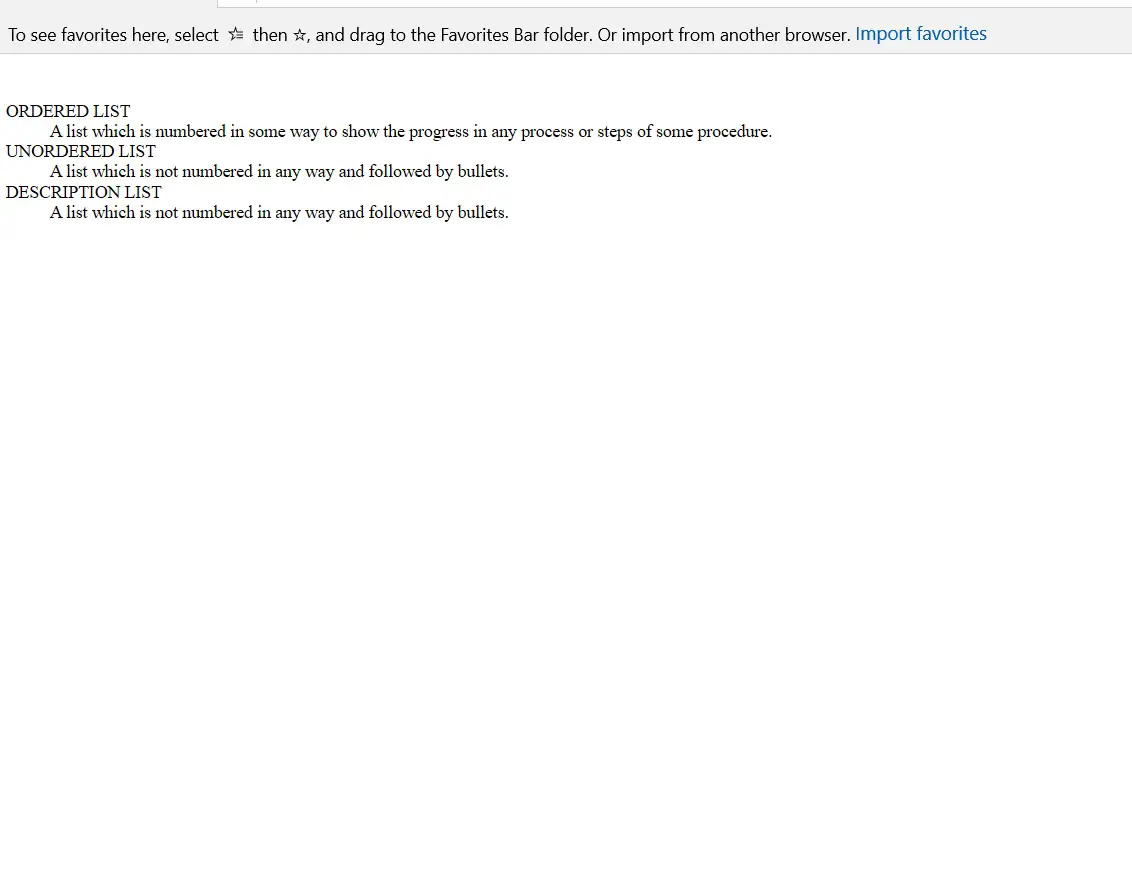
Task: Click the favorites list star-with-lines icon
Action: (x=236, y=34)
